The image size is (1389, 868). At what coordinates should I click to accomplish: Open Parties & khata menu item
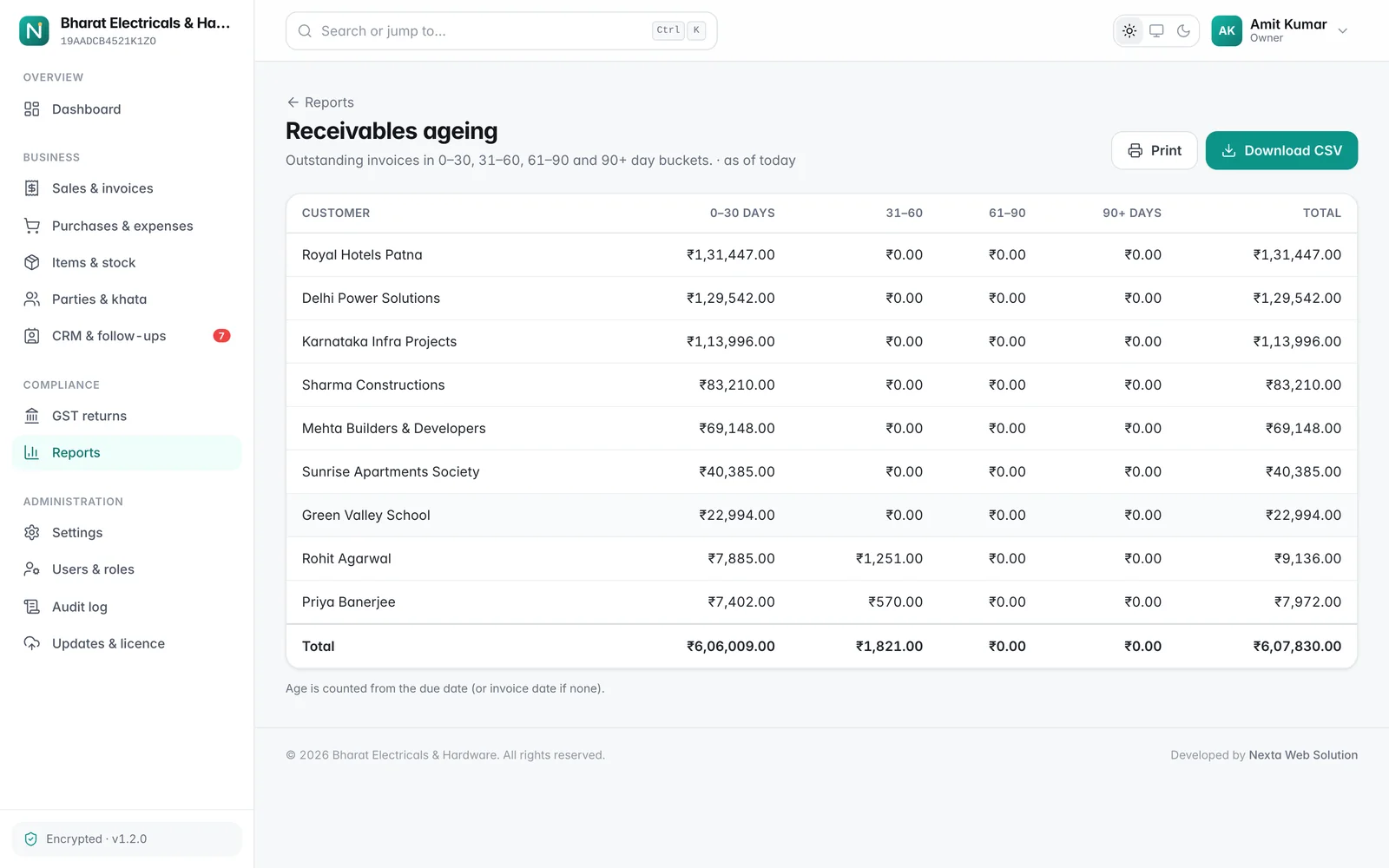pos(127,299)
